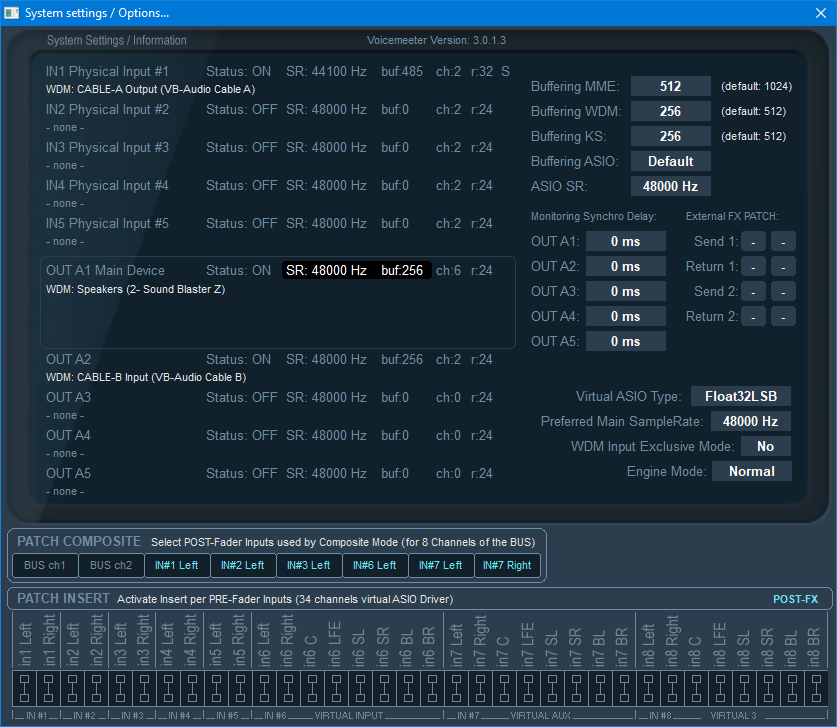Toggle insert for in5 Left channel
837x727 pixels.
216,689
